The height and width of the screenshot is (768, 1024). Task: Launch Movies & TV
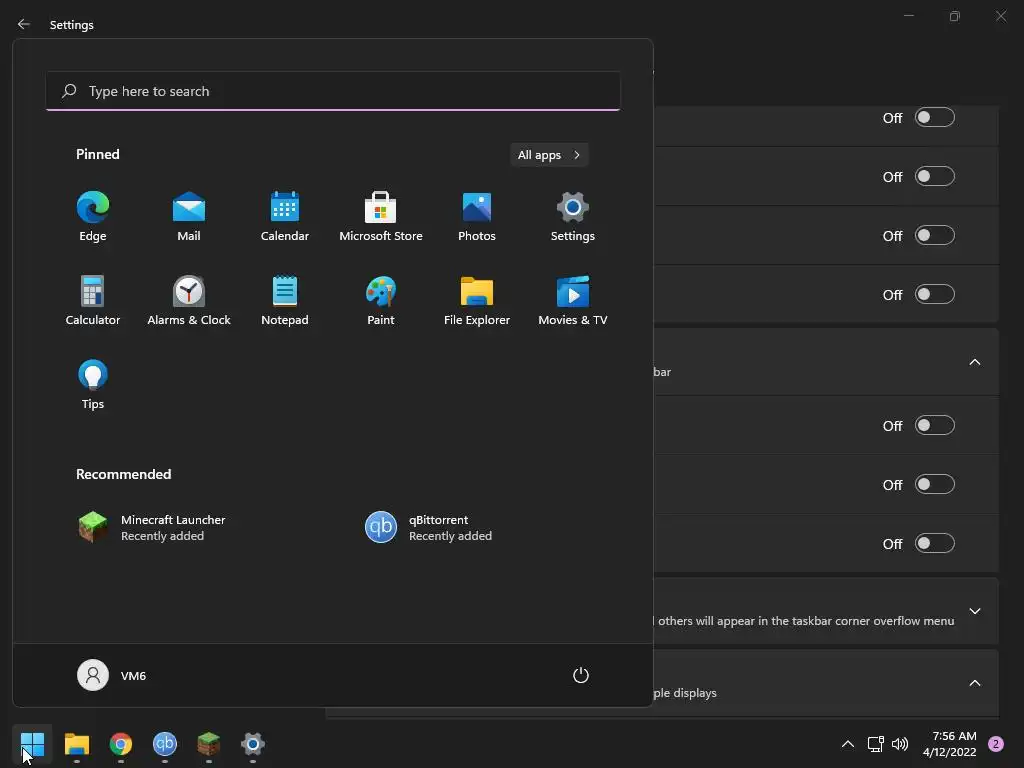click(573, 301)
